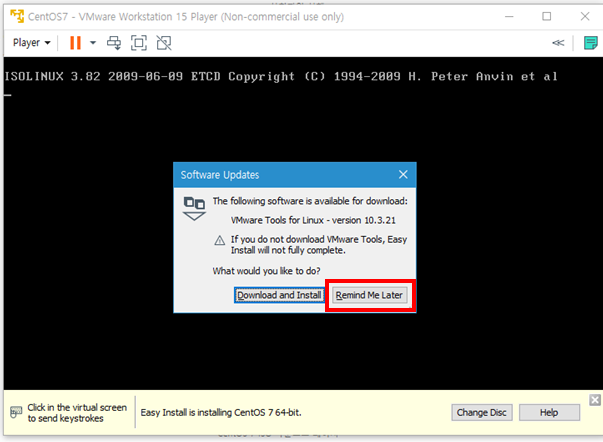Expand the power options dropdown arrow
This screenshot has height=442, width=603.
93,43
